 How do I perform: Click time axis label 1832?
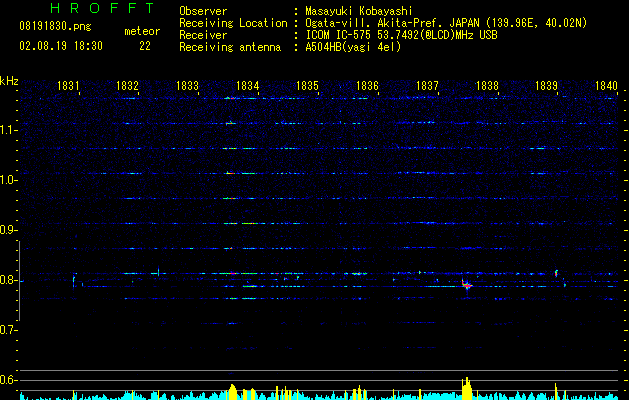pos(127,85)
